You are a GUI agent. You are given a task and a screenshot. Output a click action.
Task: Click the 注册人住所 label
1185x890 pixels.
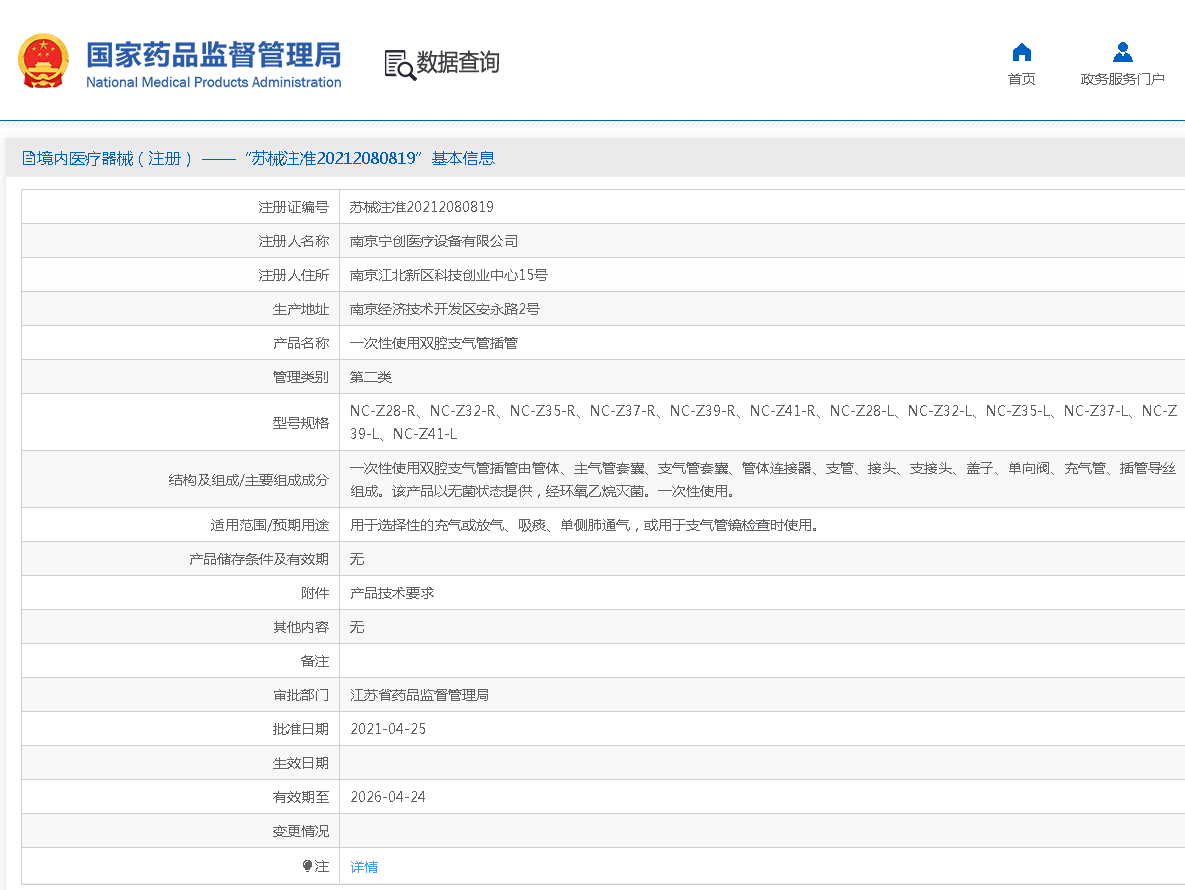click(294, 275)
